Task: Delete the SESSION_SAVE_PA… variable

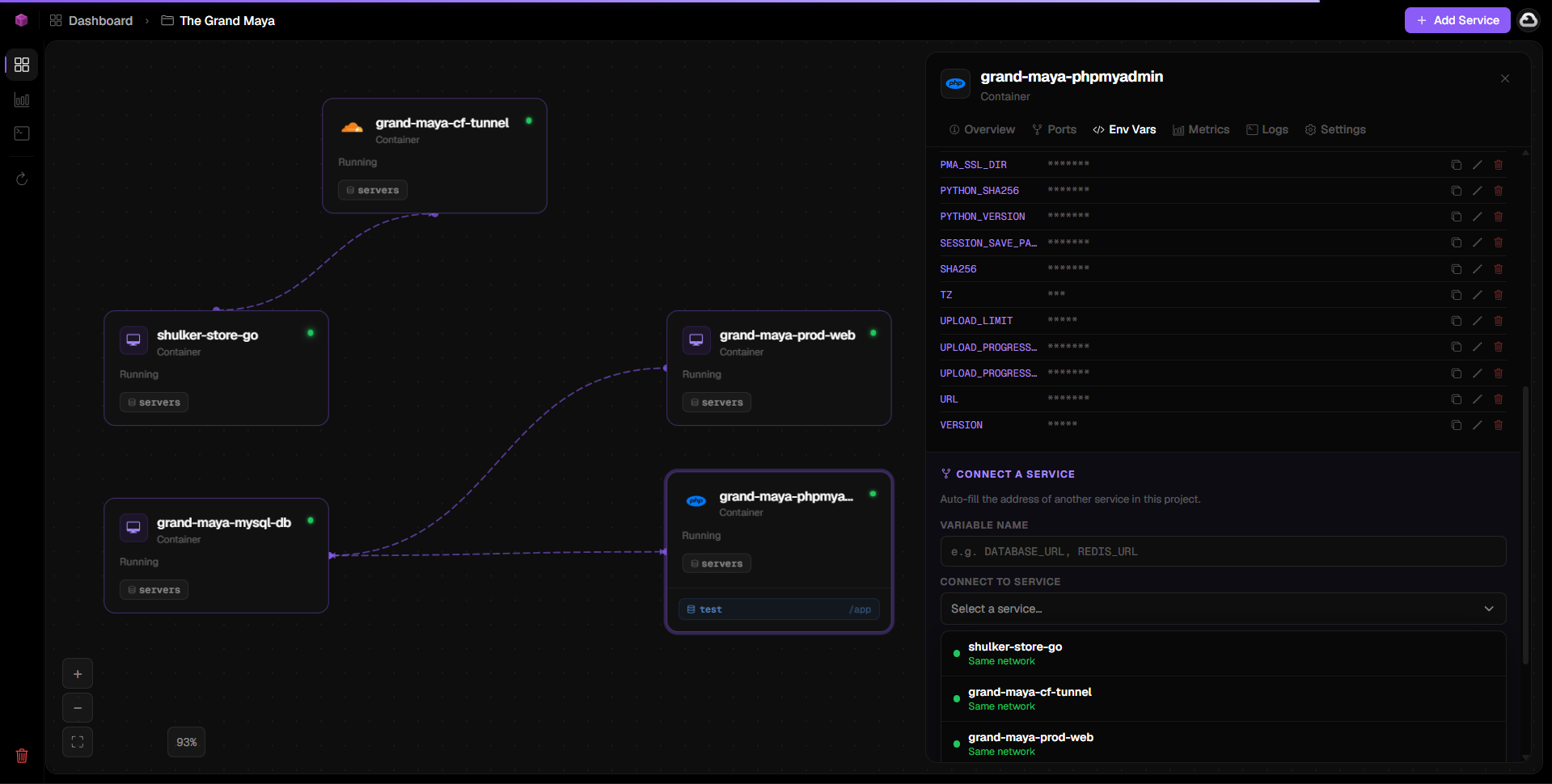Action: pyautogui.click(x=1498, y=242)
